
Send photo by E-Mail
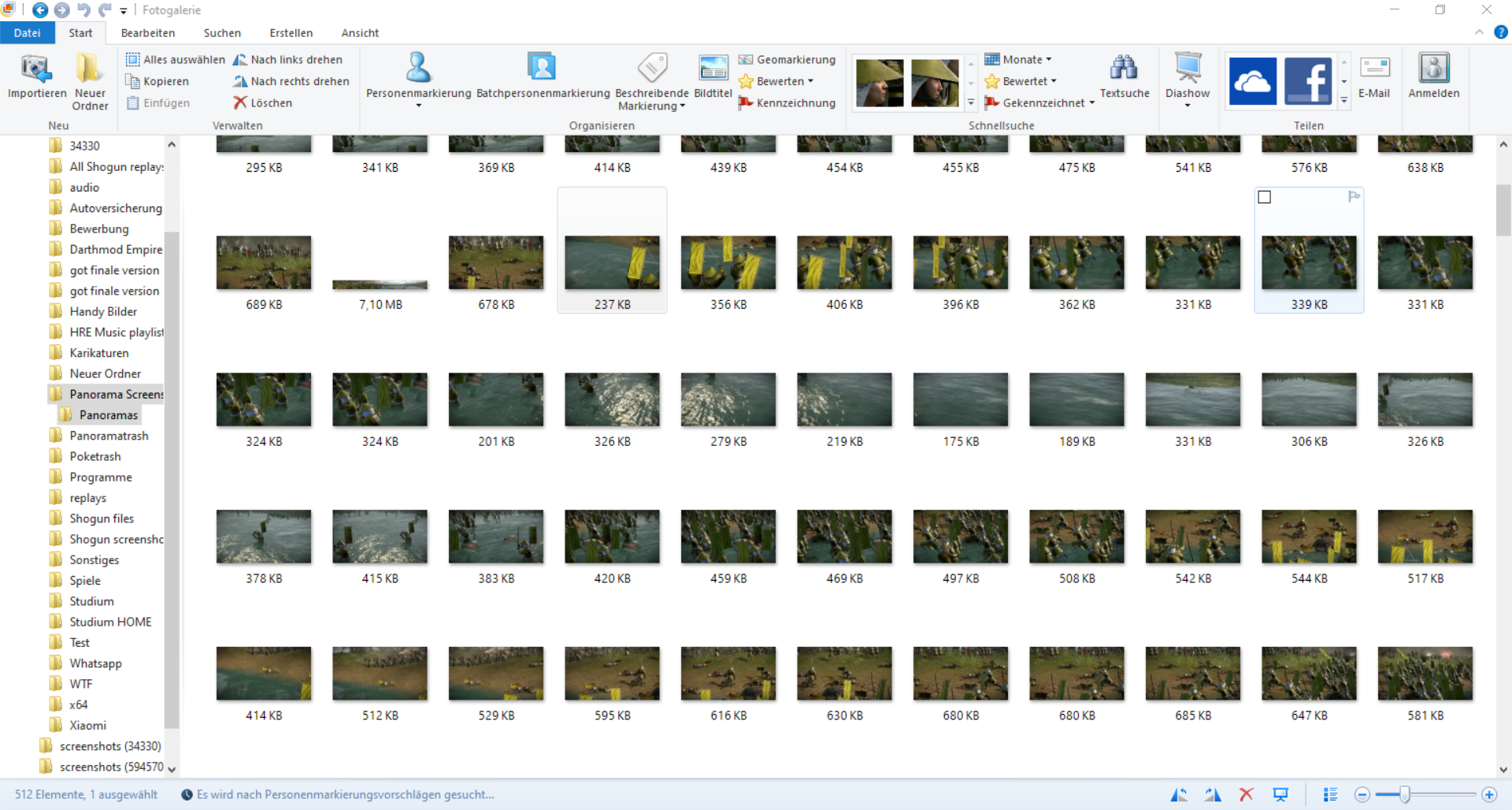(x=1374, y=76)
